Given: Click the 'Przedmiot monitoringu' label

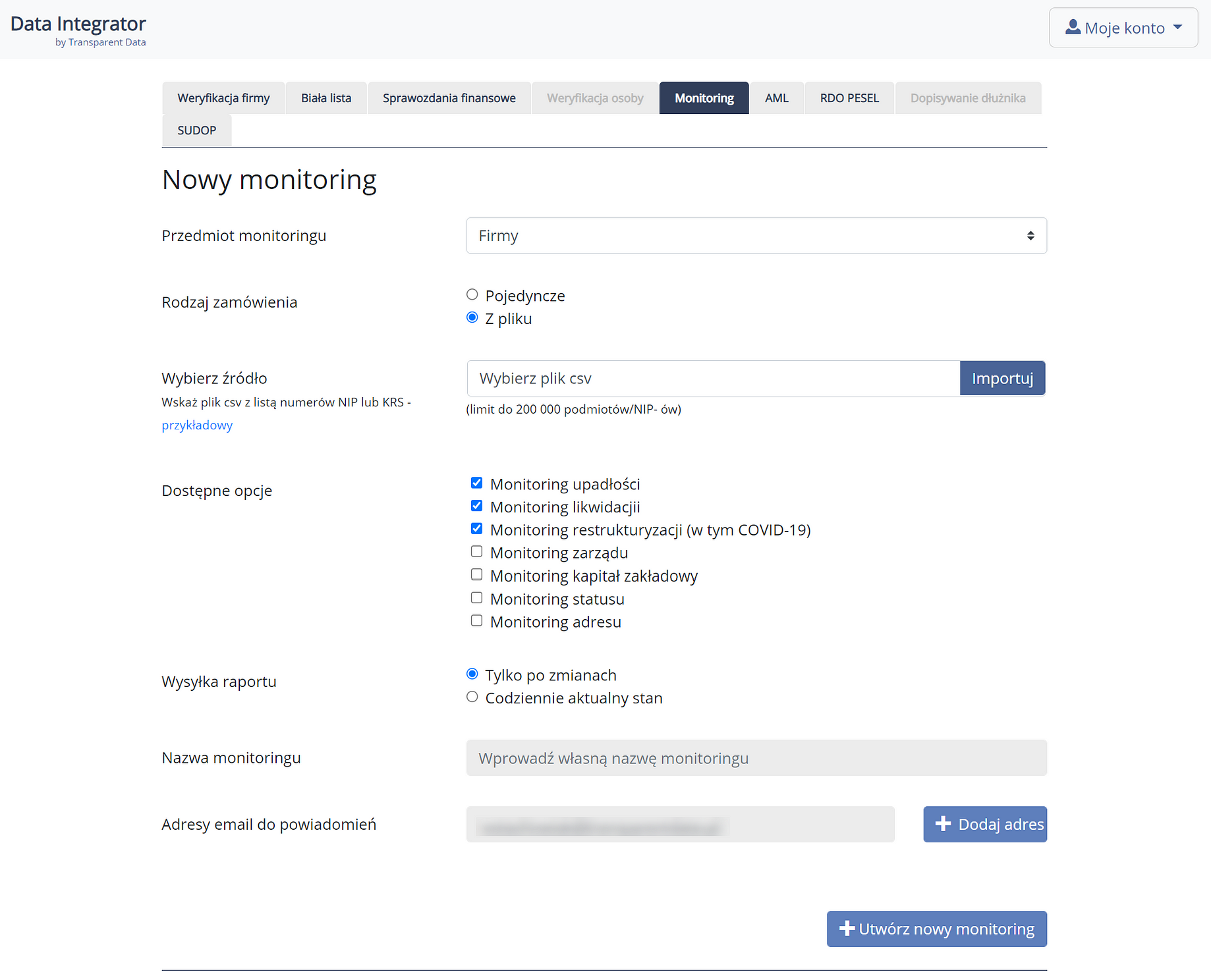Looking at the screenshot, I should [x=244, y=236].
